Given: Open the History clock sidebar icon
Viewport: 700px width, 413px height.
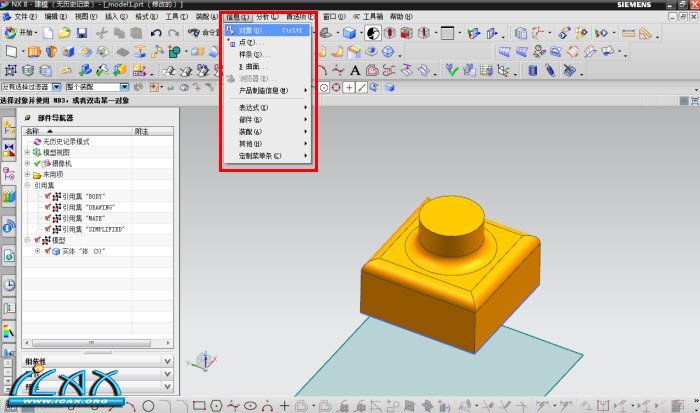Looking at the screenshot, I should coord(9,285).
